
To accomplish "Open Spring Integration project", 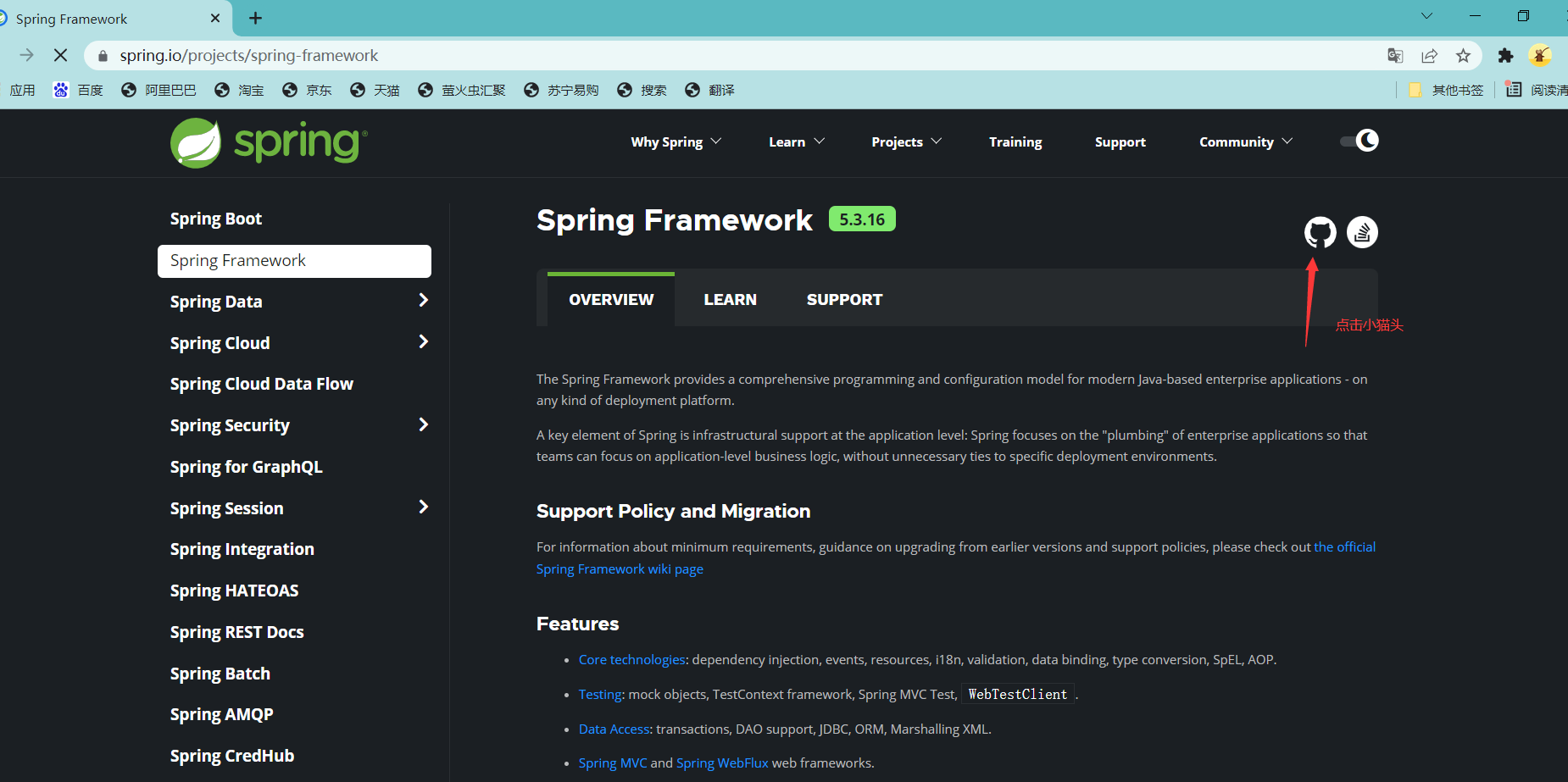I will [x=242, y=549].
